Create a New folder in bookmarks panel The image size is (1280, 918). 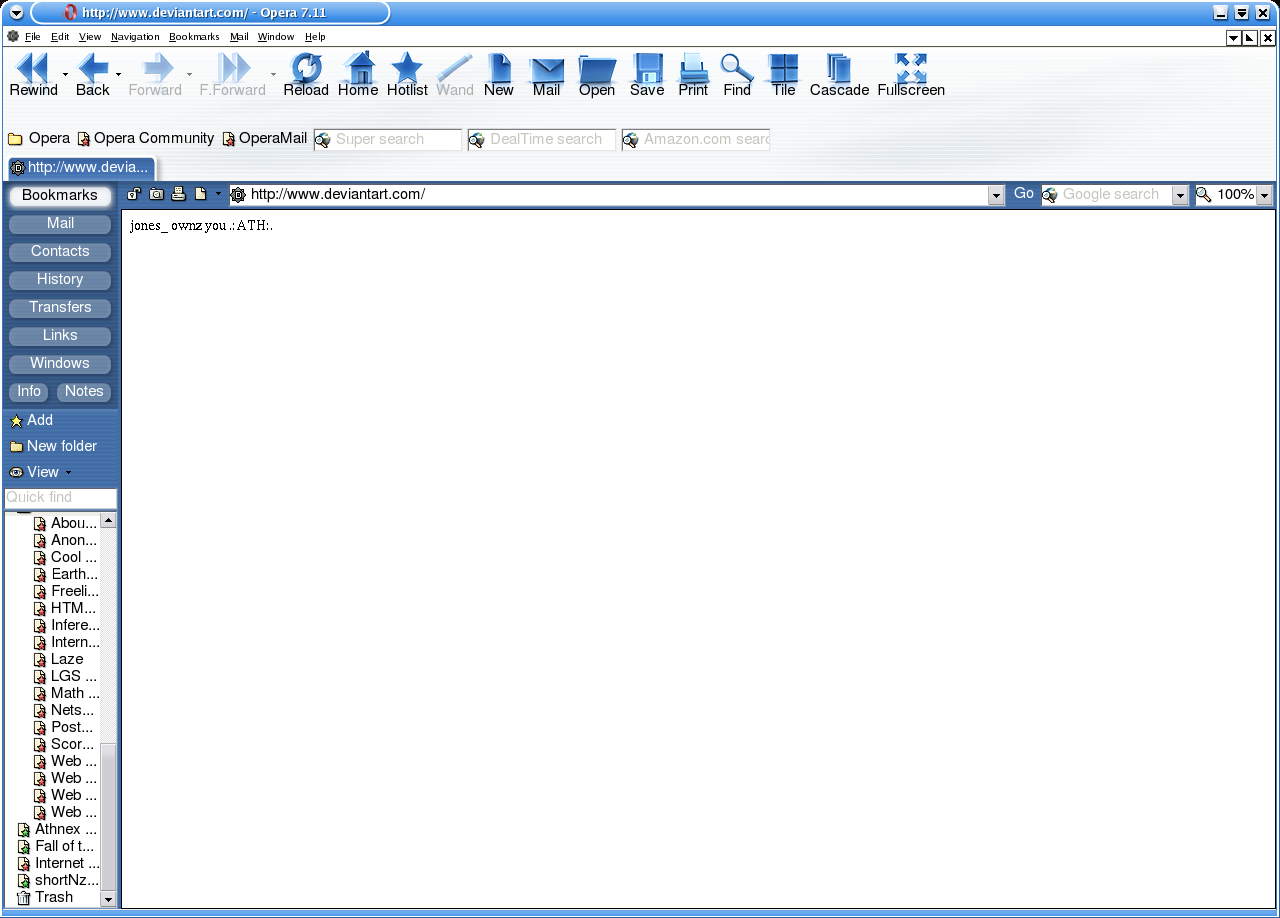pos(53,446)
